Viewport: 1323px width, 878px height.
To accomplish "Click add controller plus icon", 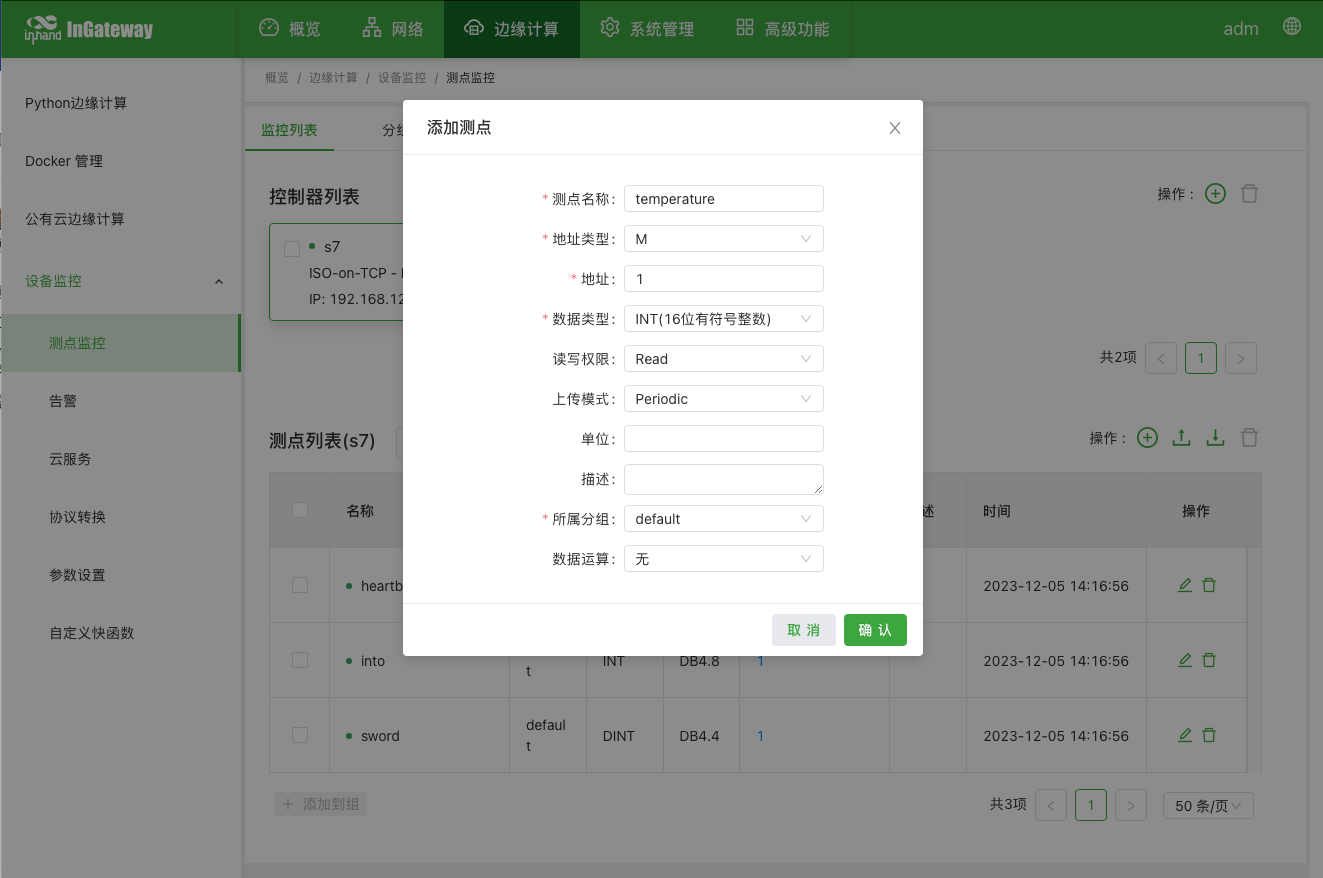I will pyautogui.click(x=1215, y=194).
